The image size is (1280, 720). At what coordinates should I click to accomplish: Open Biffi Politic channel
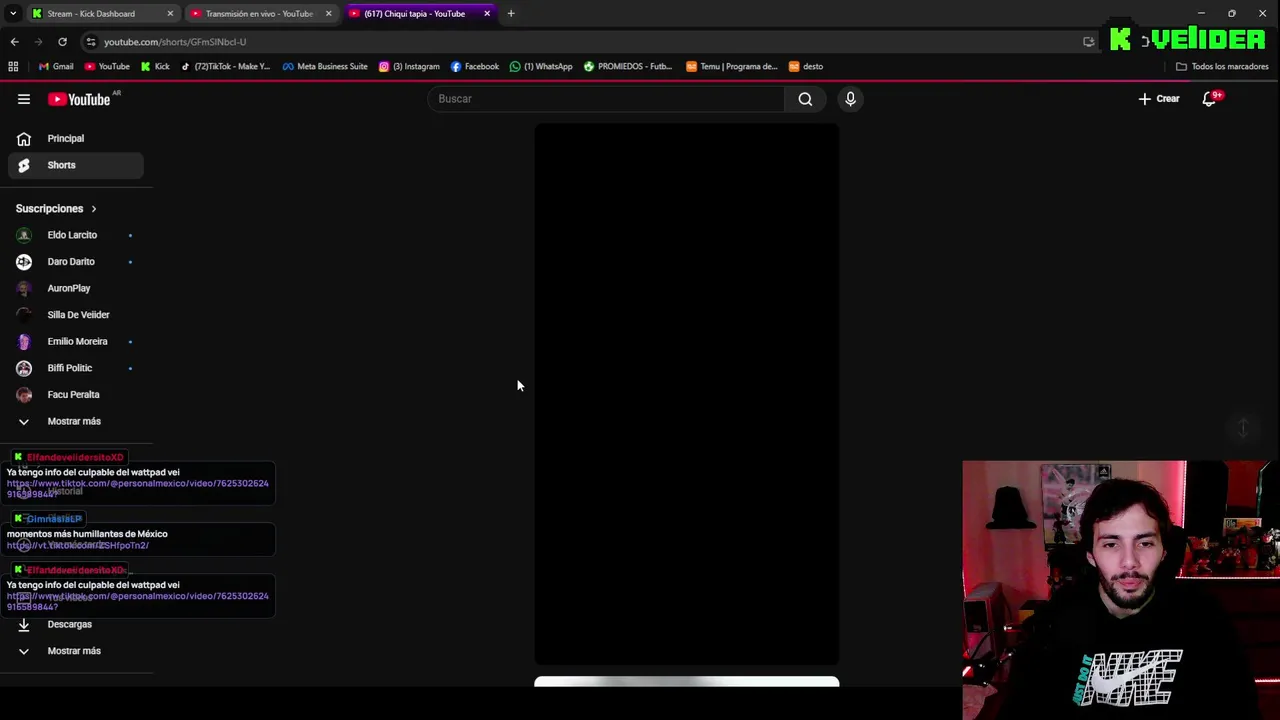click(76, 368)
